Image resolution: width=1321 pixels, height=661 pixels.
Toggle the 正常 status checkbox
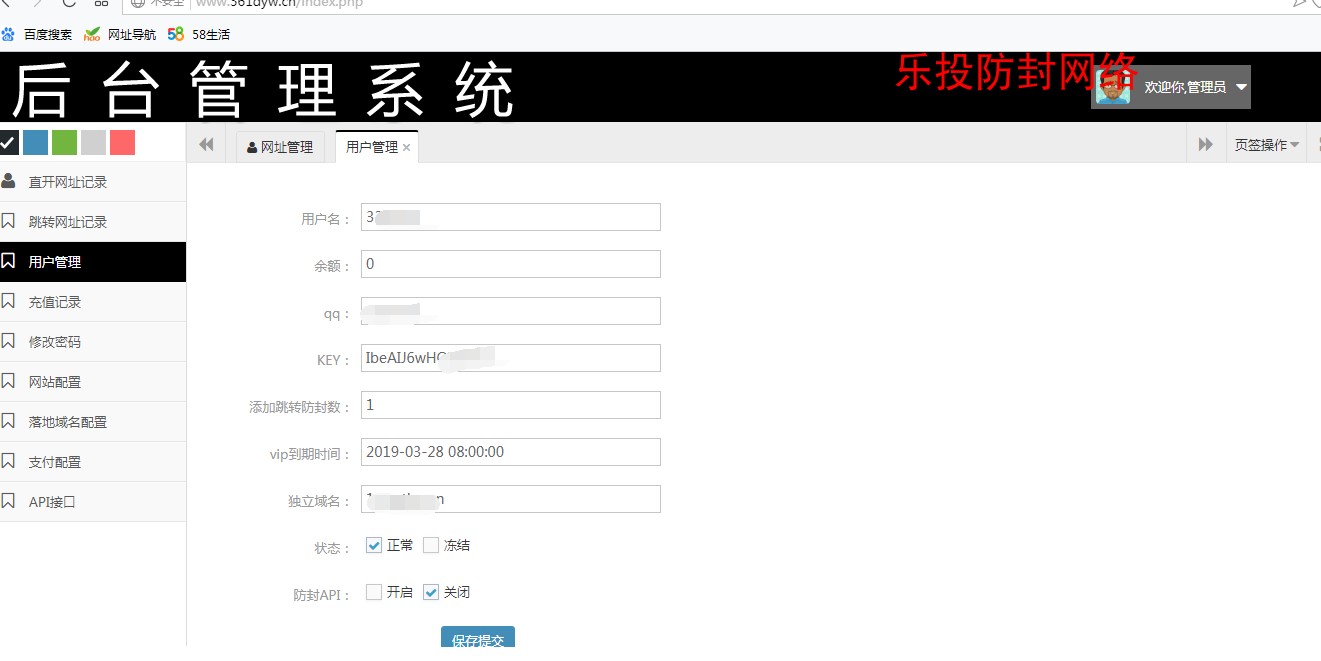374,545
